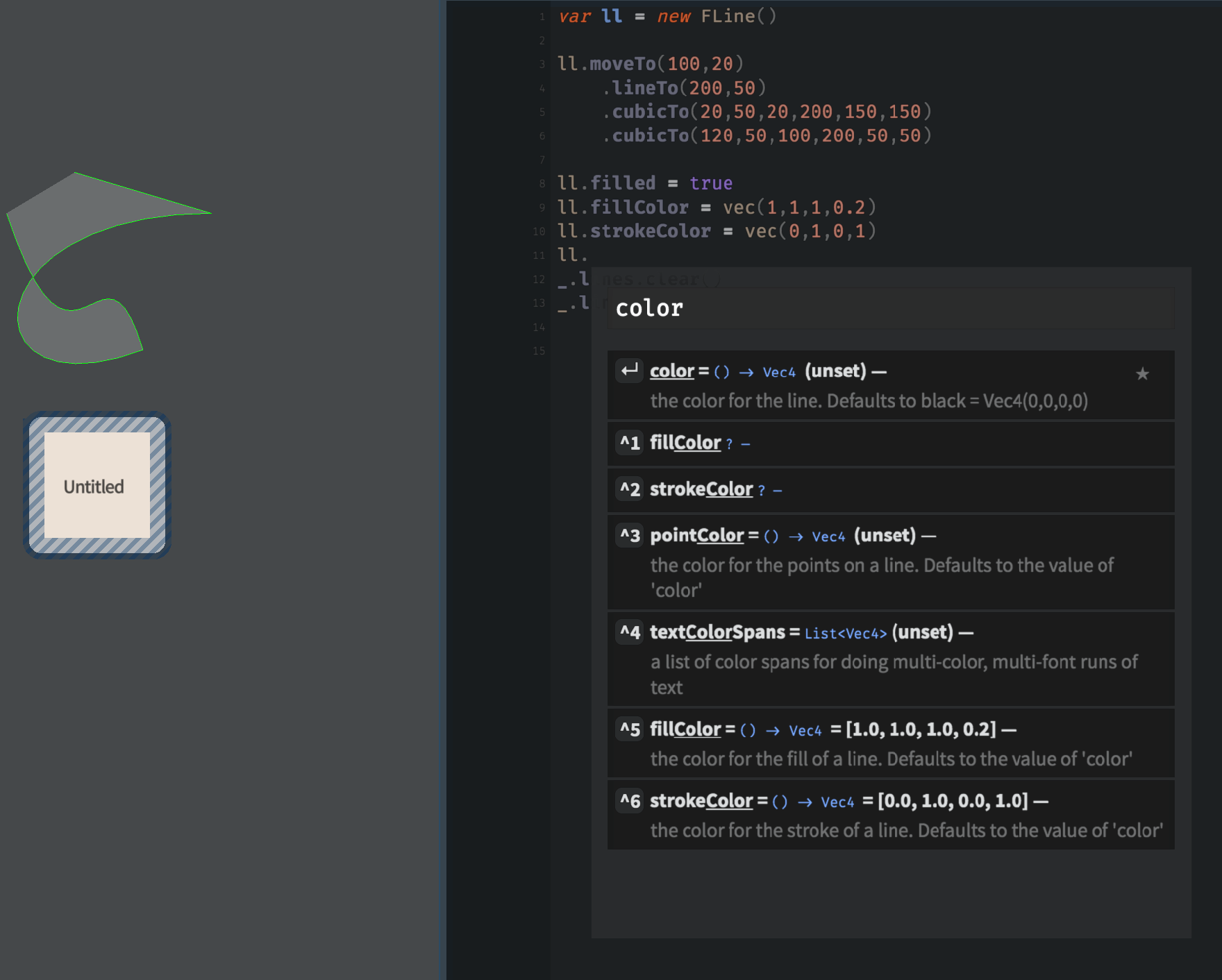
Task: Pick the underlined color completion name
Action: pos(671,371)
